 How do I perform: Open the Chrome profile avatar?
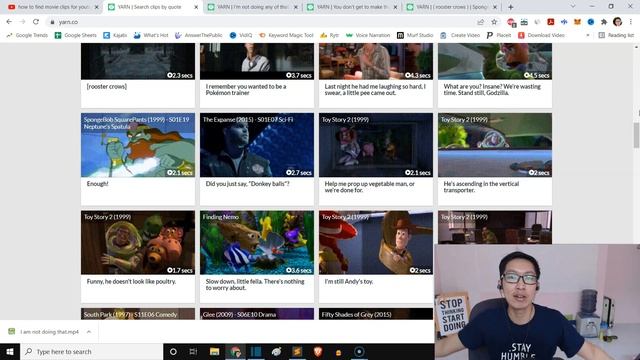[x=617, y=22]
